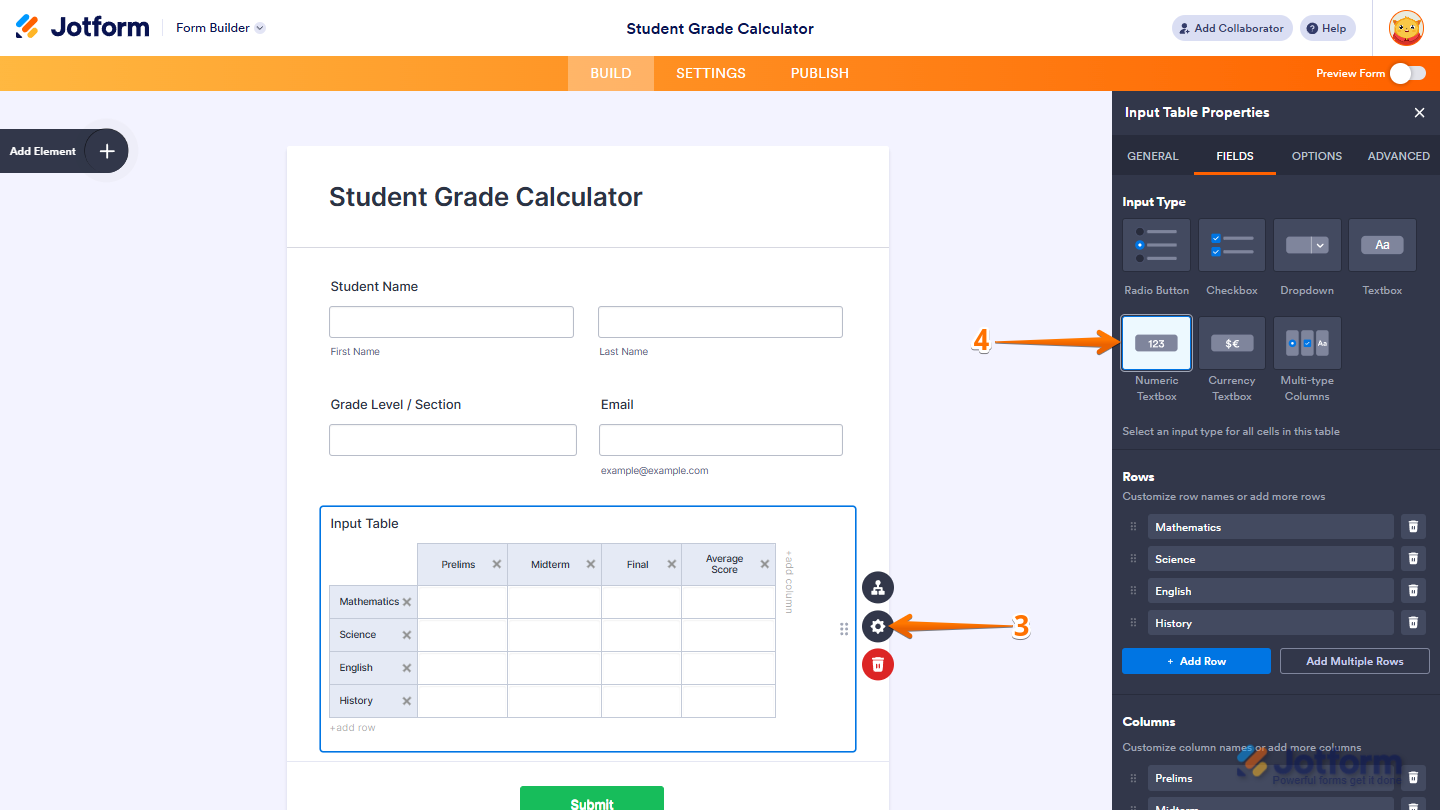Open the ADVANCED properties tab
The width and height of the screenshot is (1440, 810).
[1398, 156]
